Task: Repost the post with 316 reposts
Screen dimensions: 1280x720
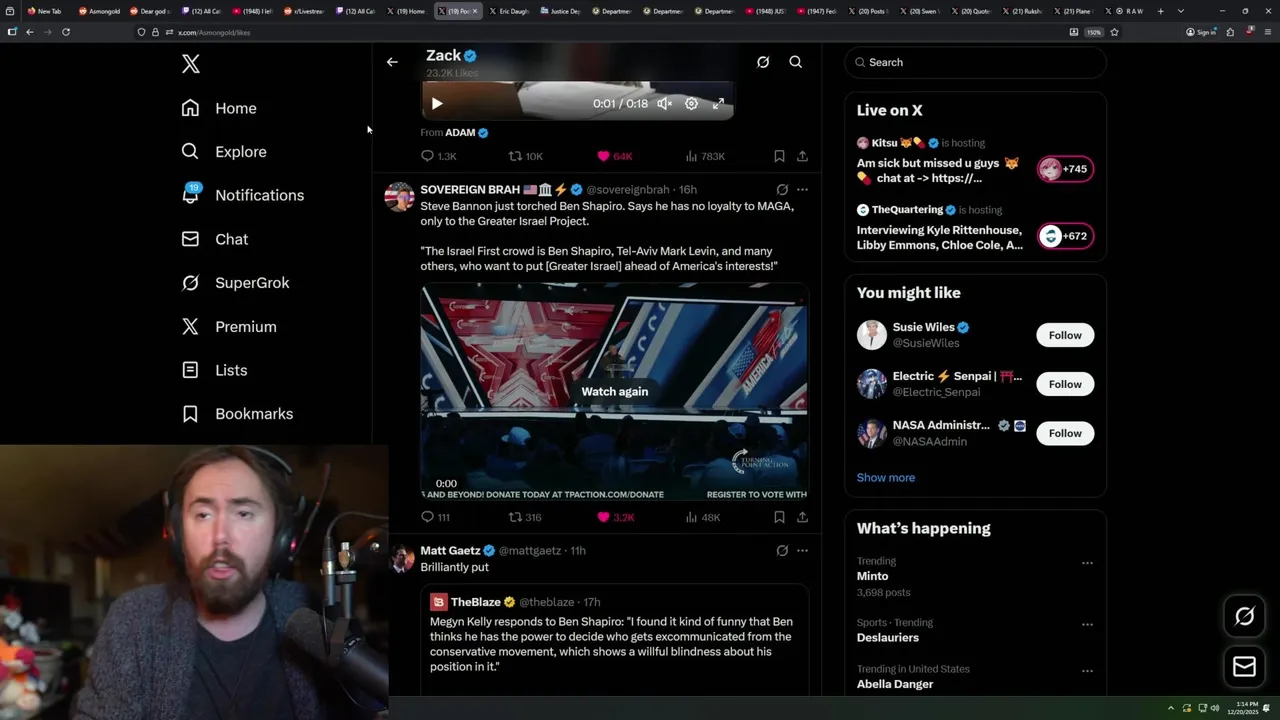Action: [x=525, y=517]
